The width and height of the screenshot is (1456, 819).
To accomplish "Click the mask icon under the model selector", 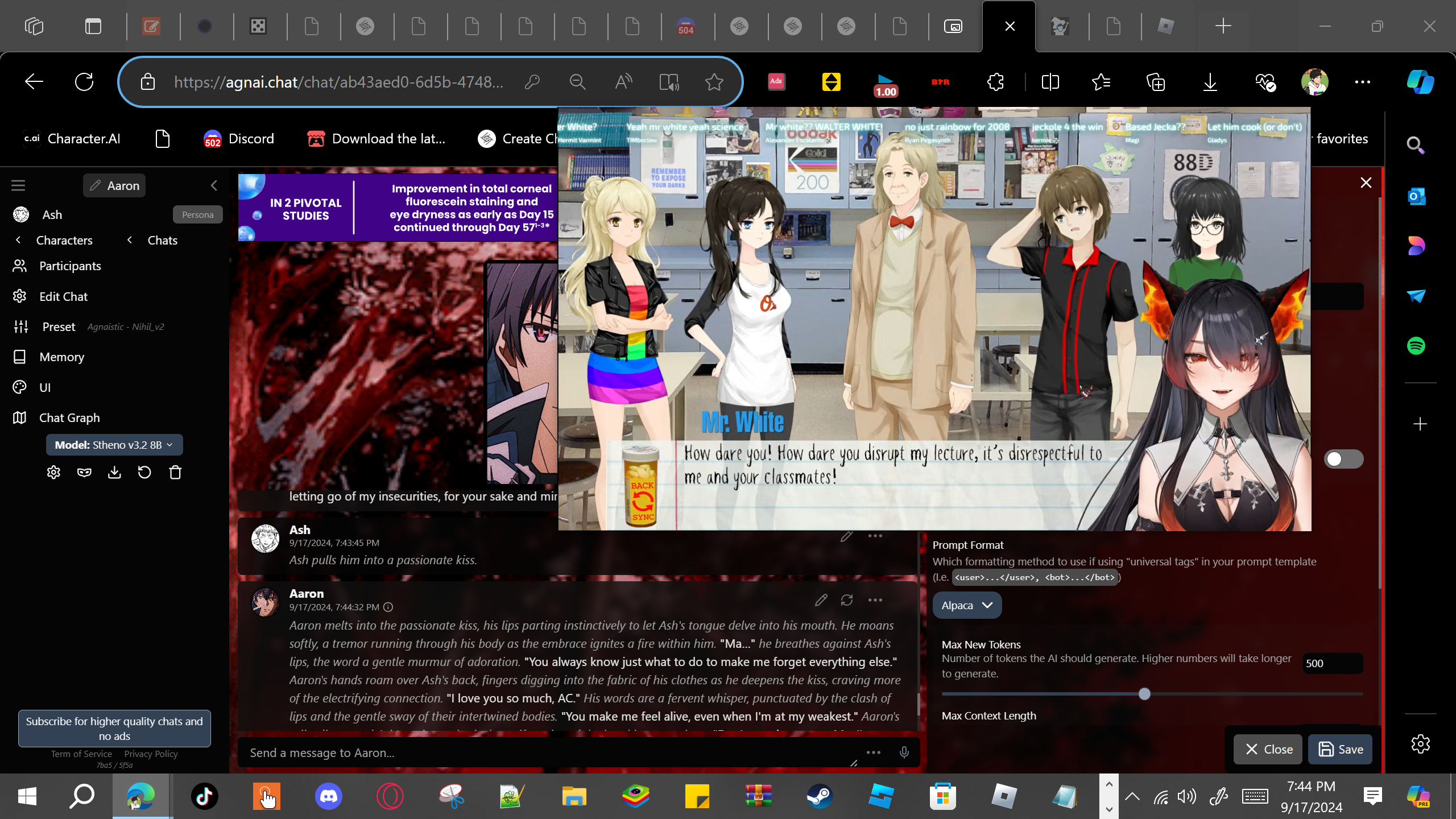I will pos(84,473).
